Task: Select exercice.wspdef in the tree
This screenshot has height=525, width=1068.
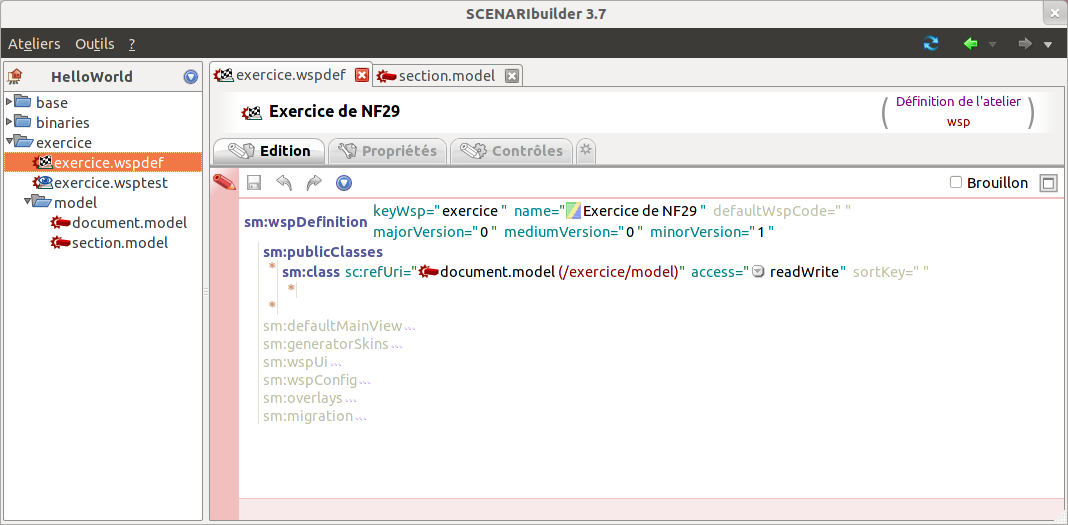Action: pyautogui.click(x=104, y=162)
